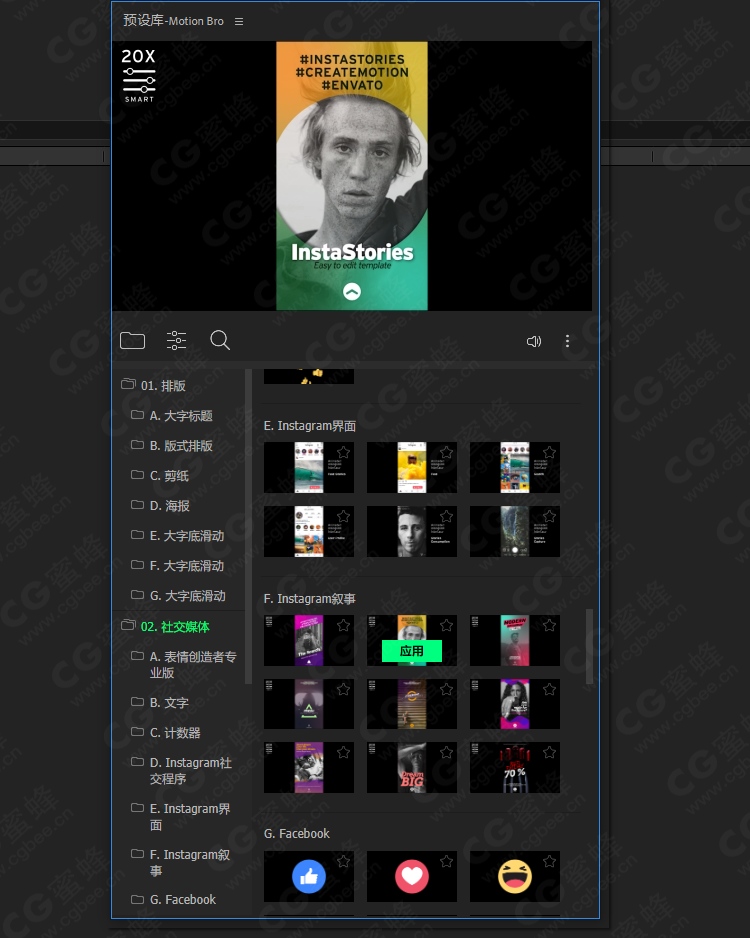Star the MODERN story preset
Image resolution: width=750 pixels, height=938 pixels.
[549, 625]
